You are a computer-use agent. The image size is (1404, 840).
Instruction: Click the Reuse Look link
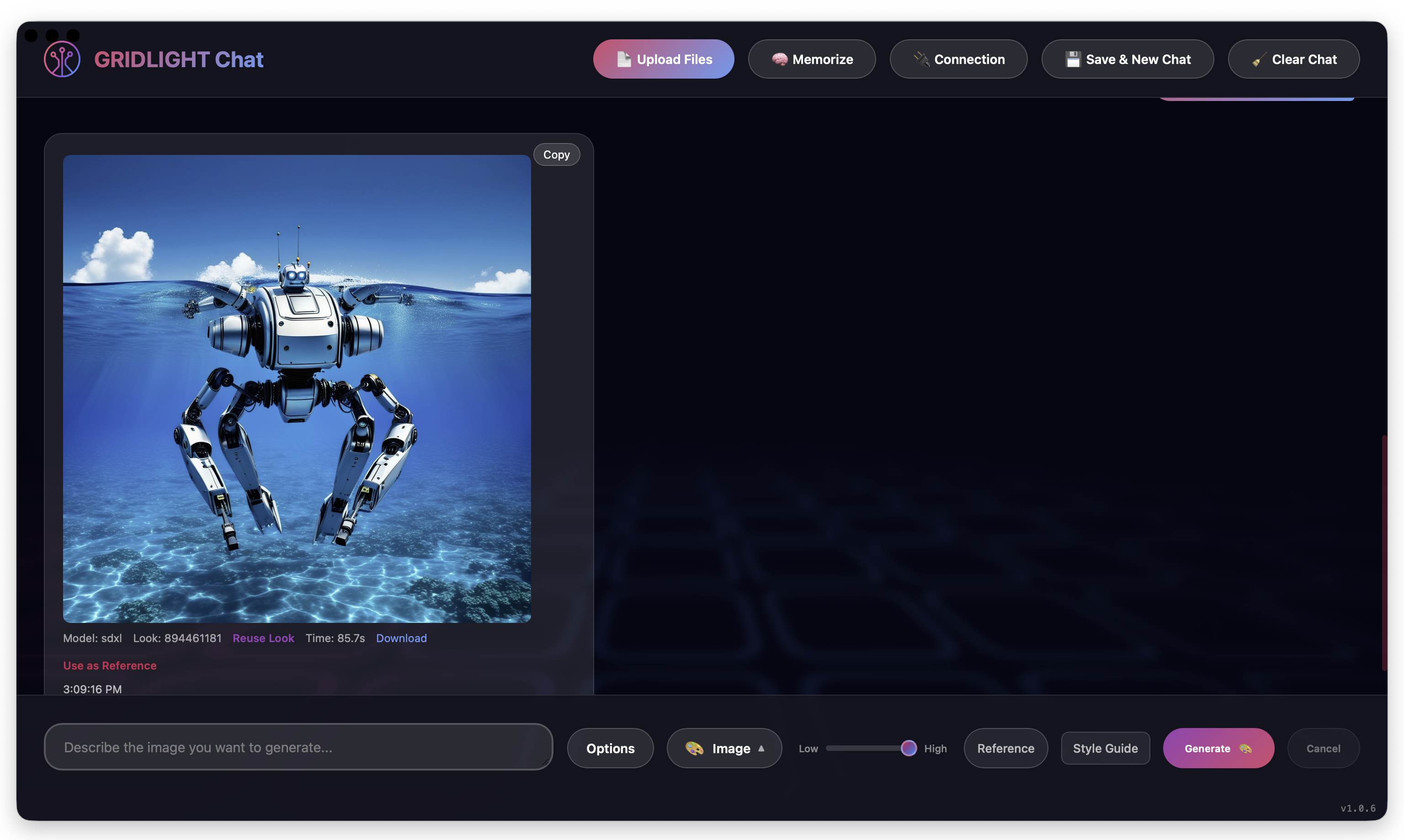coord(263,638)
